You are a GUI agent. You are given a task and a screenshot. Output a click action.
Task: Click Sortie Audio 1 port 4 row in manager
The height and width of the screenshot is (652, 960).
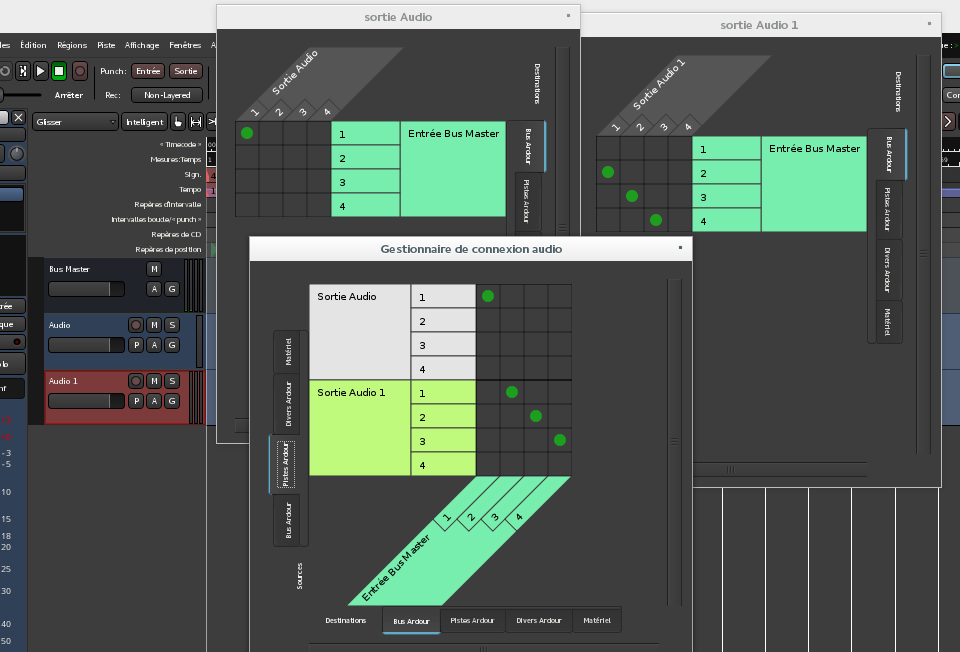(x=443, y=465)
